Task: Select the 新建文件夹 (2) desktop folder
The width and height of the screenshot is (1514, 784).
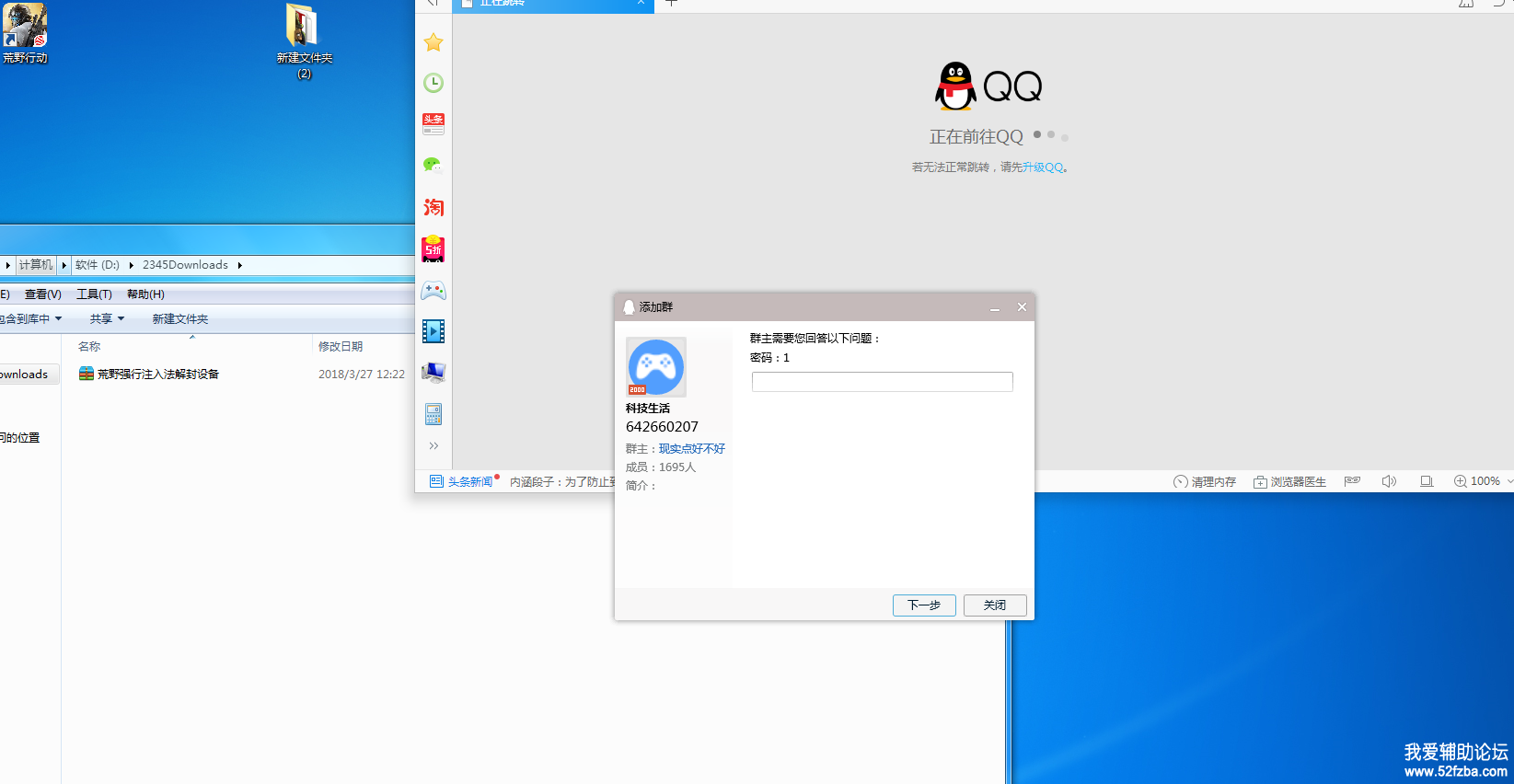Action: point(304,41)
